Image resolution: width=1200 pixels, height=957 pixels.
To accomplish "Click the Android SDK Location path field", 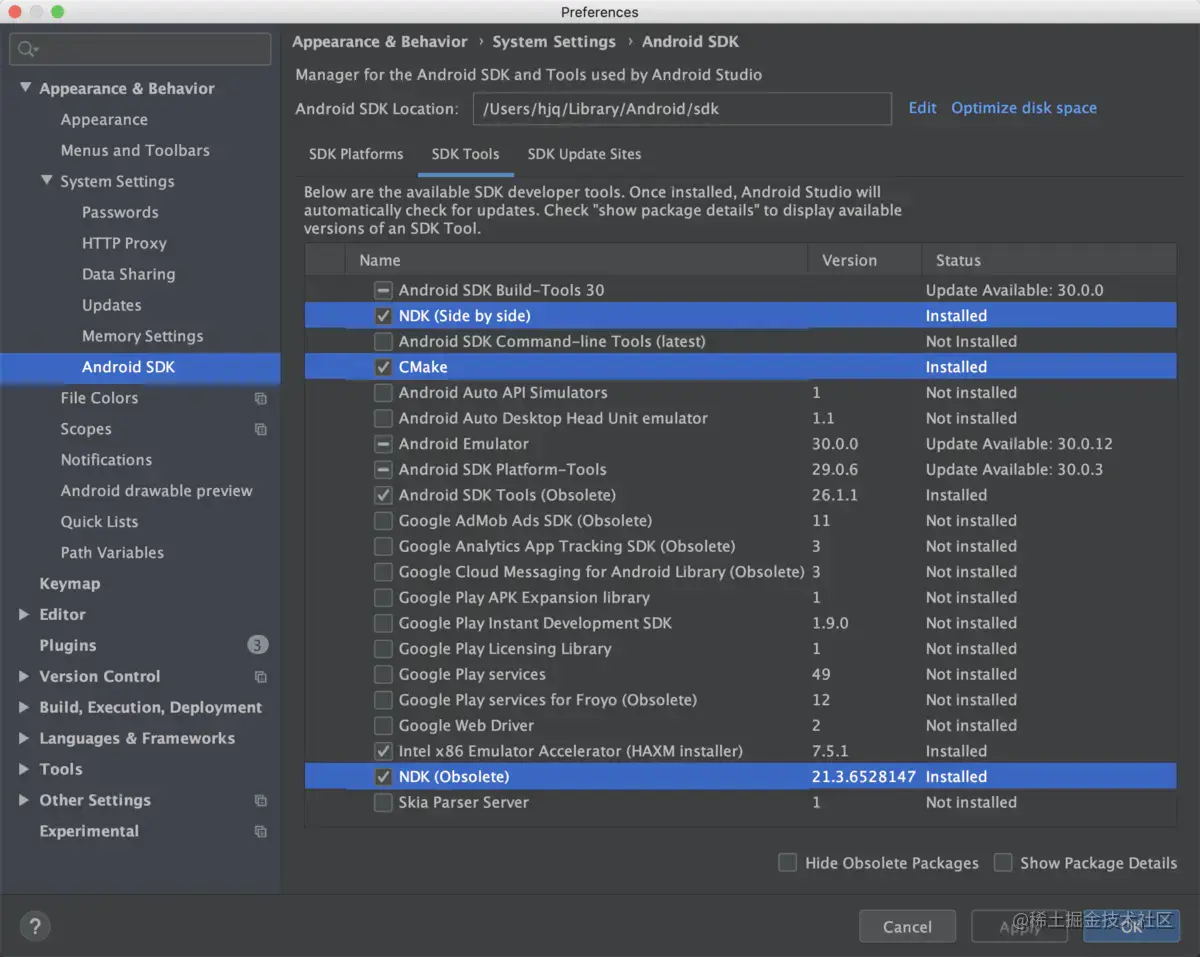I will coord(682,109).
